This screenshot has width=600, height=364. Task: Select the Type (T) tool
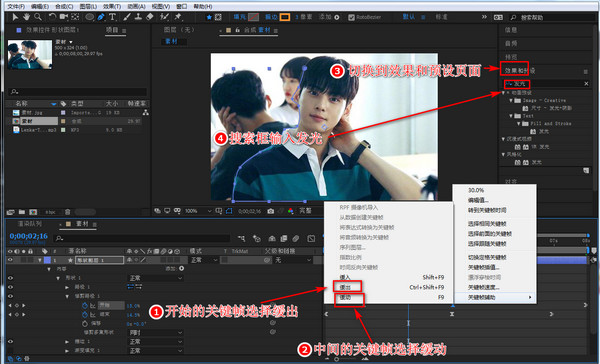click(112, 17)
